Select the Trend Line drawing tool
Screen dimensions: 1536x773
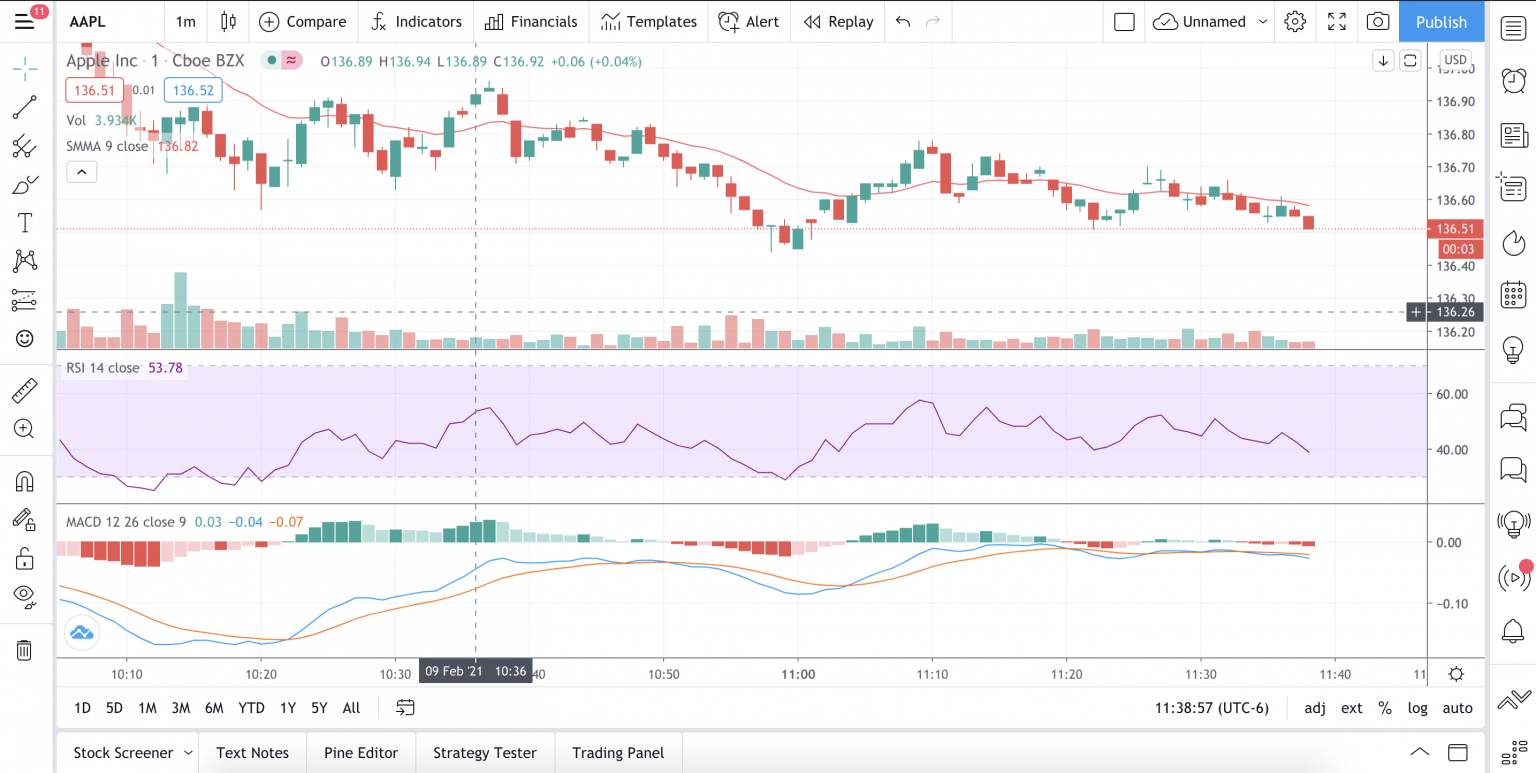coord(25,107)
